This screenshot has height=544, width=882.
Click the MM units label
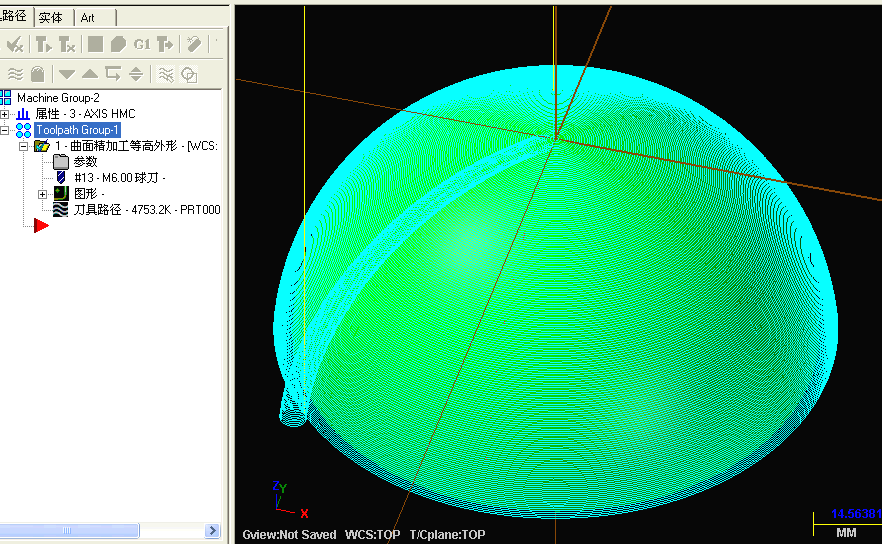pyautogui.click(x=846, y=532)
